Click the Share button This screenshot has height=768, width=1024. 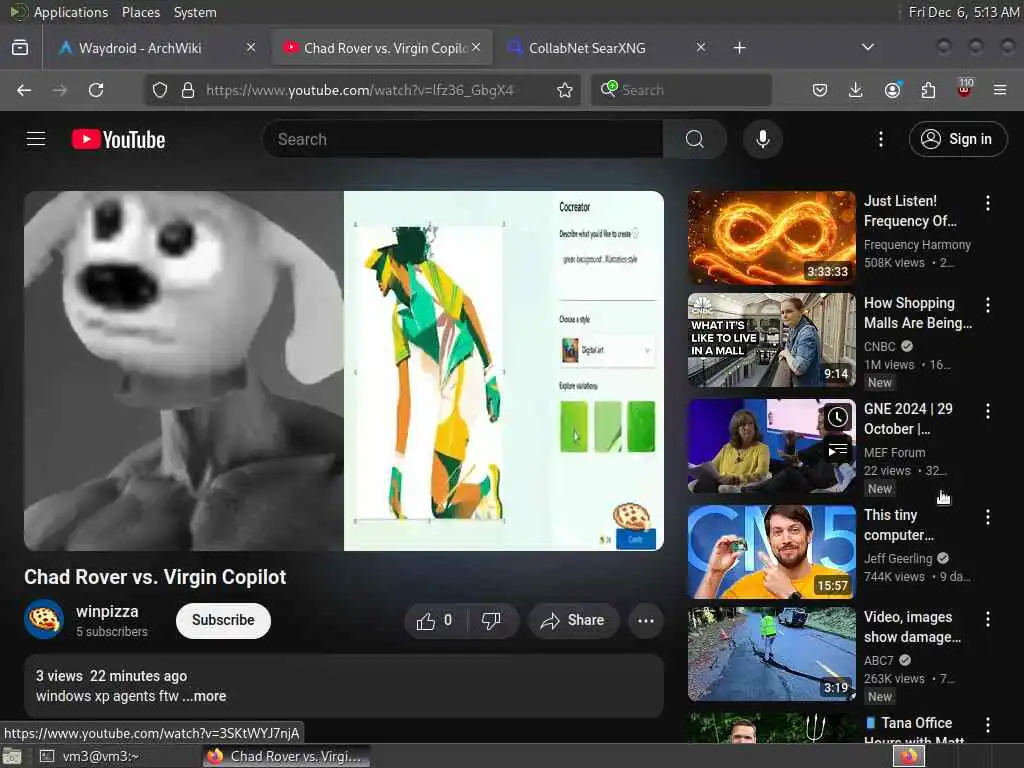click(x=573, y=620)
